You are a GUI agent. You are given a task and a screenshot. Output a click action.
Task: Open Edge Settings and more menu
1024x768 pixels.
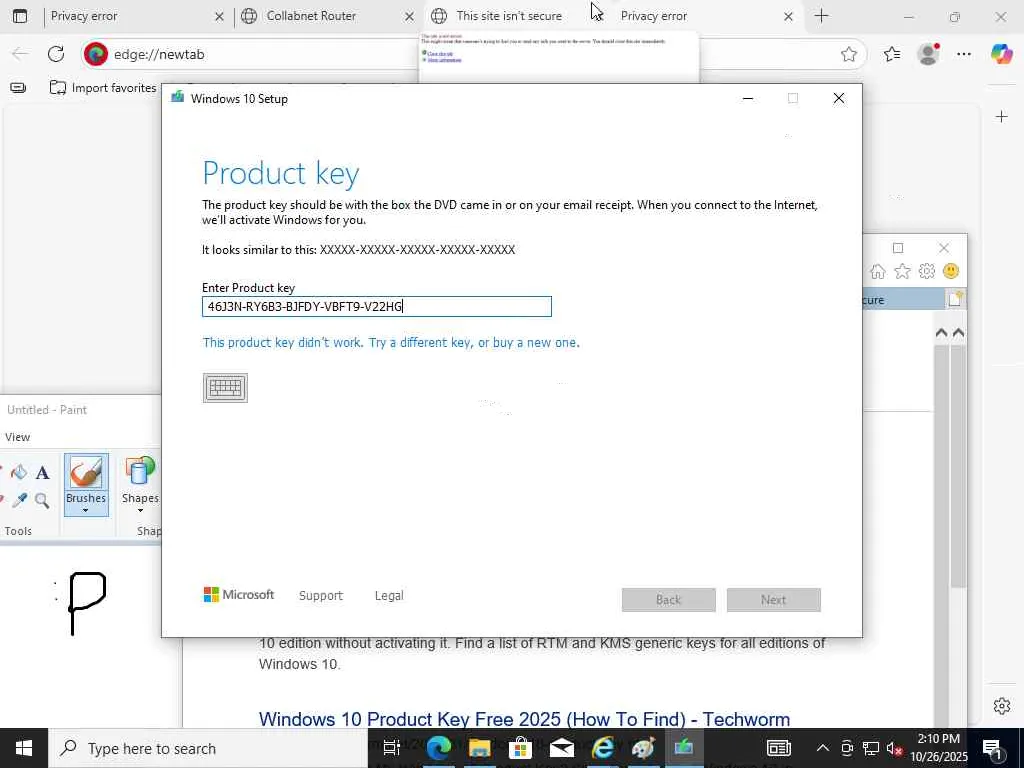(x=964, y=54)
